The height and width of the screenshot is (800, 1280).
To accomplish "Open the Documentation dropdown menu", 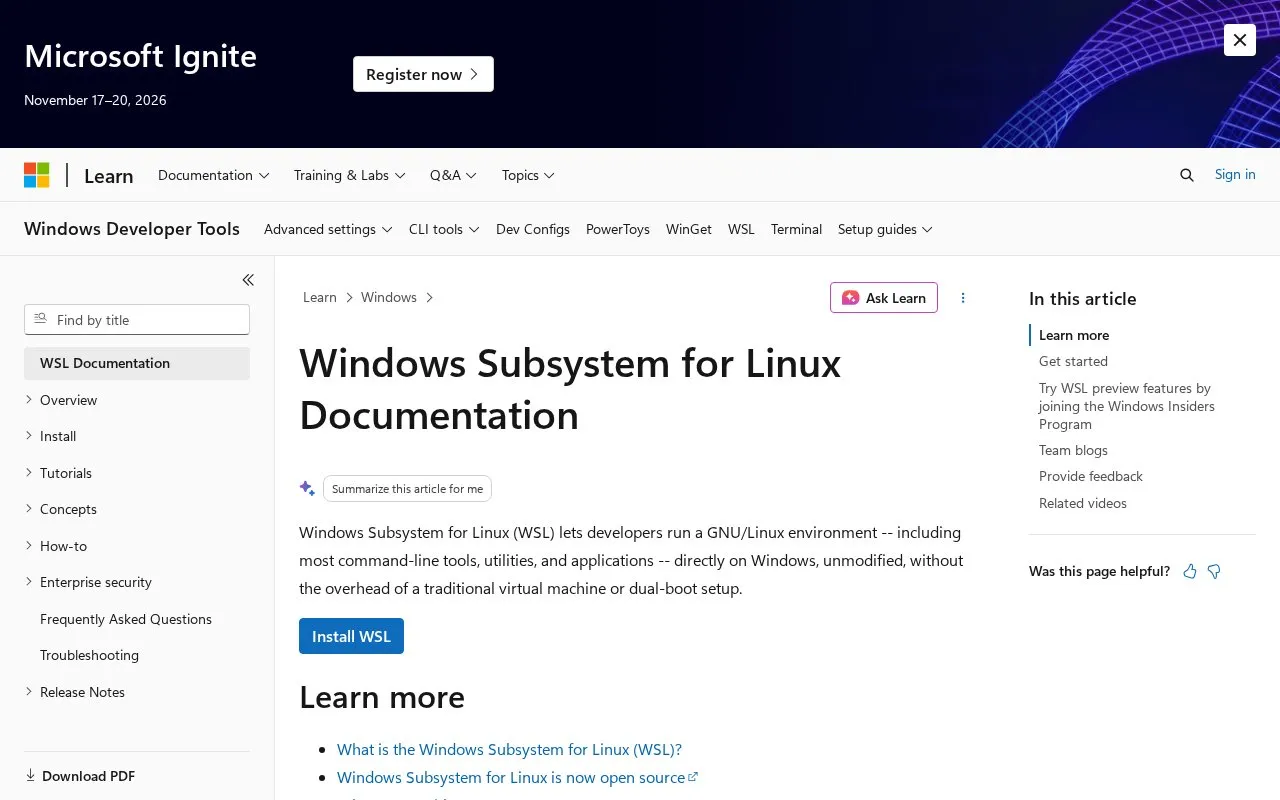I will [214, 175].
